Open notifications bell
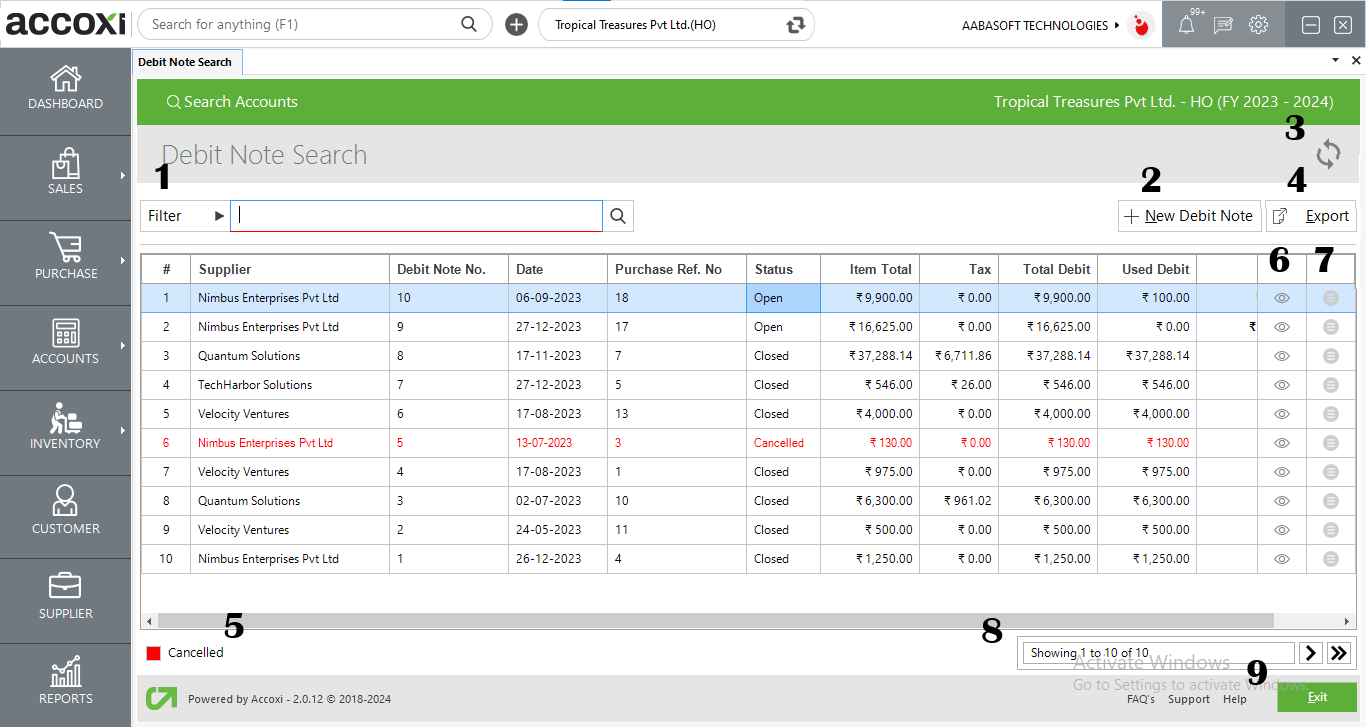This screenshot has width=1366, height=727. (1186, 24)
